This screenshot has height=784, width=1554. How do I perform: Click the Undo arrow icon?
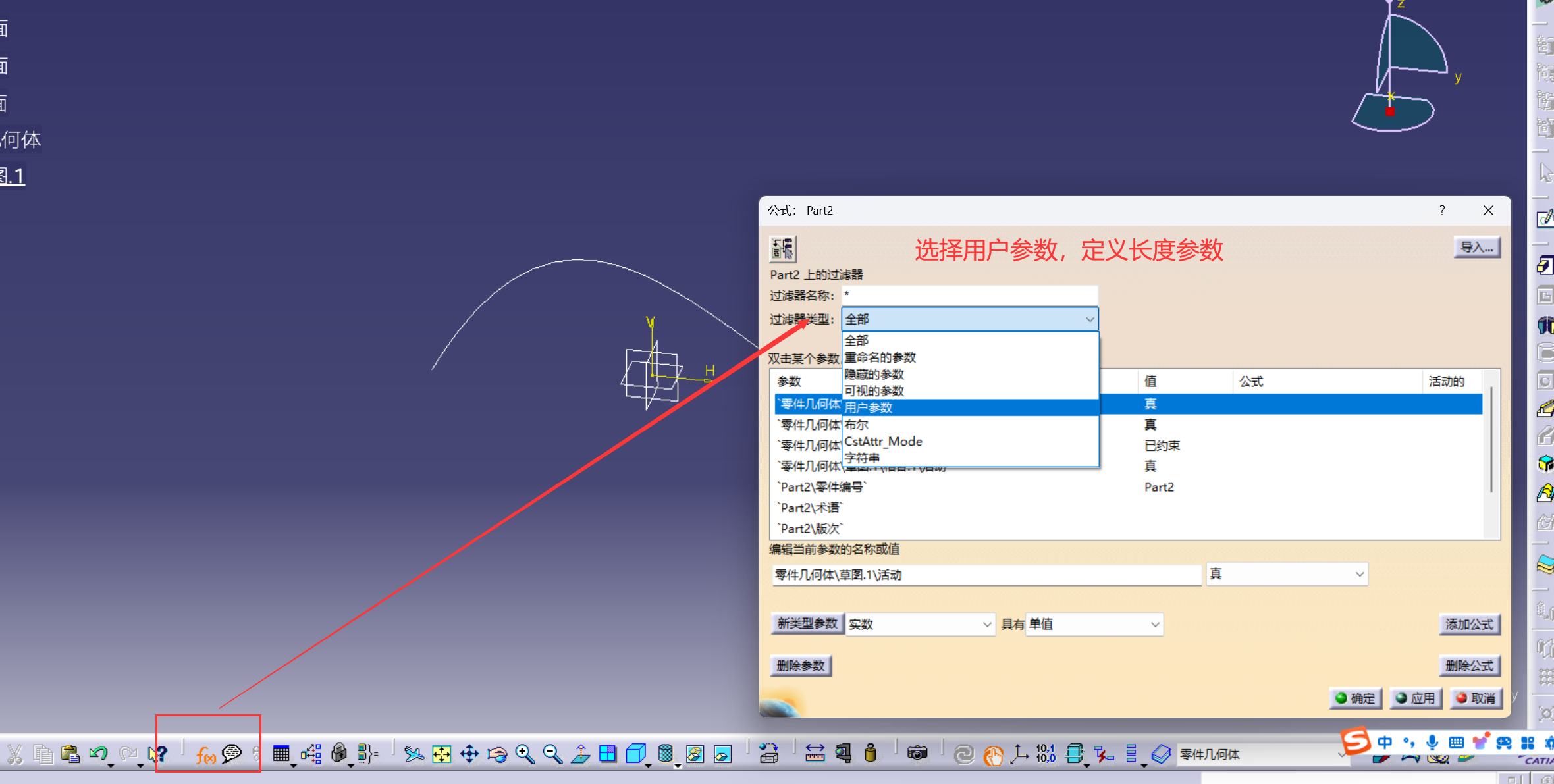(x=98, y=754)
